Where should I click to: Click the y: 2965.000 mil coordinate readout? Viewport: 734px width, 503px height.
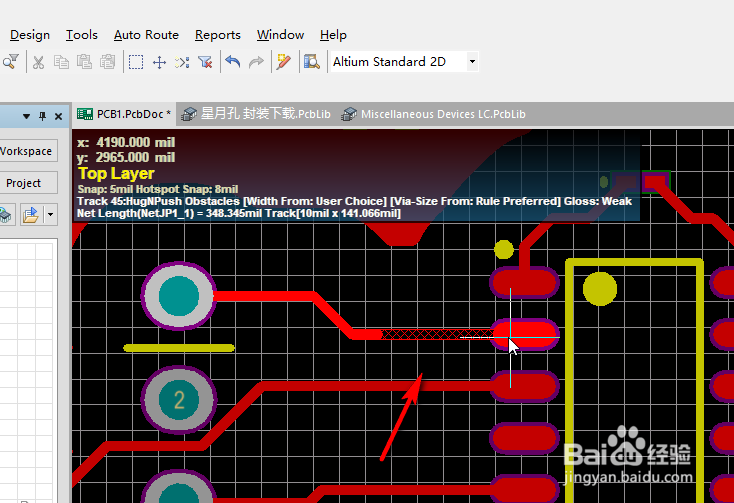pyautogui.click(x=126, y=157)
